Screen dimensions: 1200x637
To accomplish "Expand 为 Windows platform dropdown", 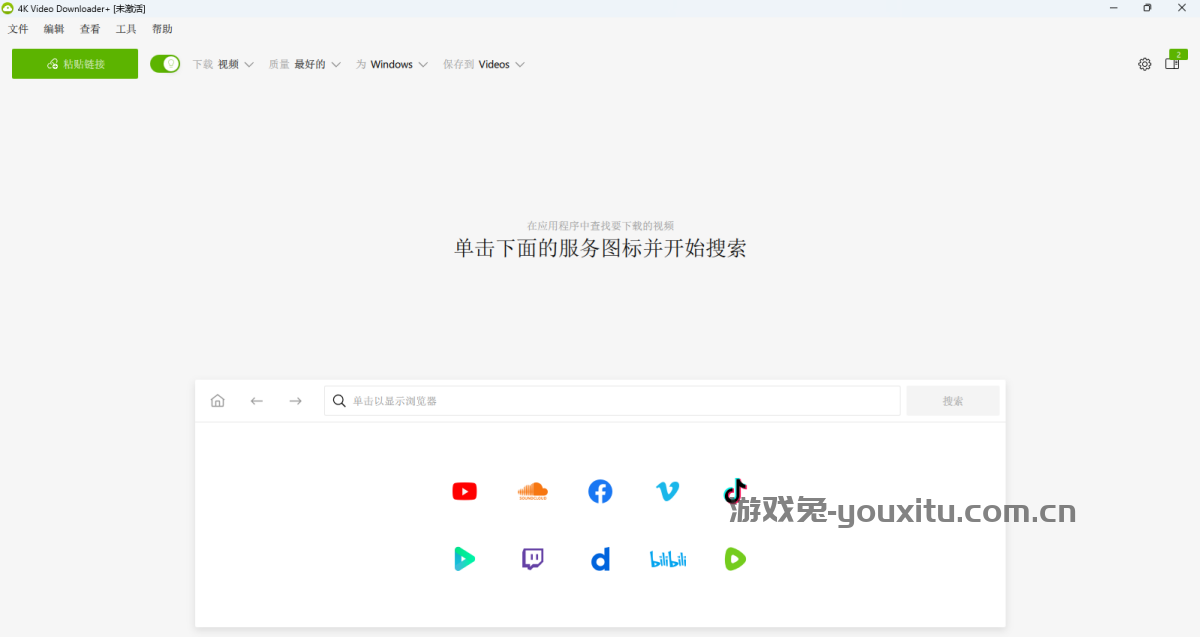I will click(x=392, y=64).
